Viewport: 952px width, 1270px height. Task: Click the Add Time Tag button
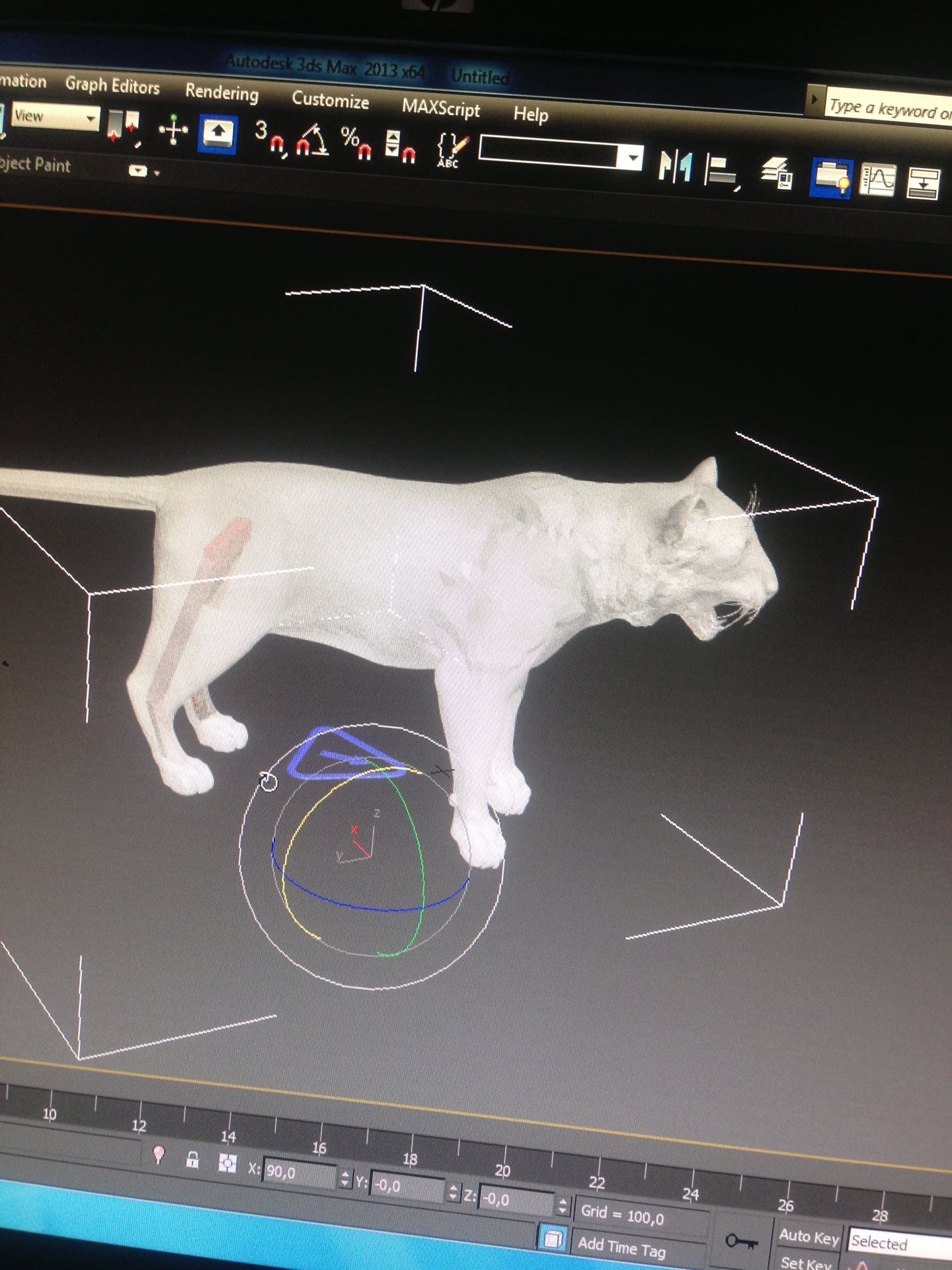pyautogui.click(x=621, y=1248)
